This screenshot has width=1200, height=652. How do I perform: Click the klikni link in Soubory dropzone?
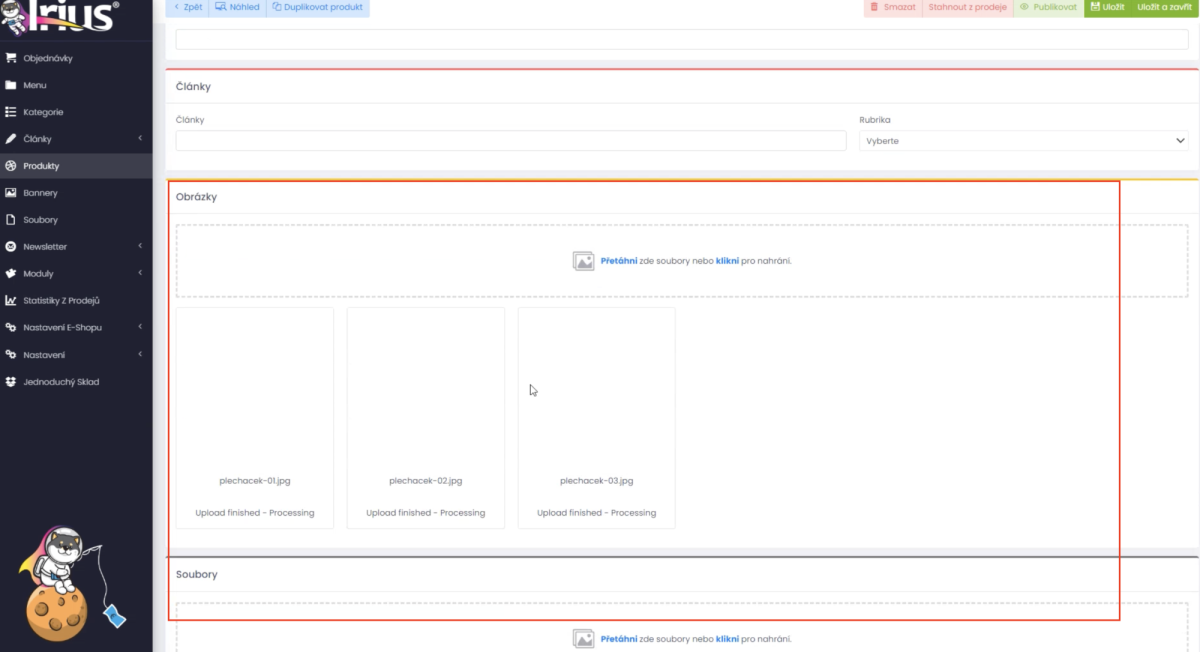point(727,638)
